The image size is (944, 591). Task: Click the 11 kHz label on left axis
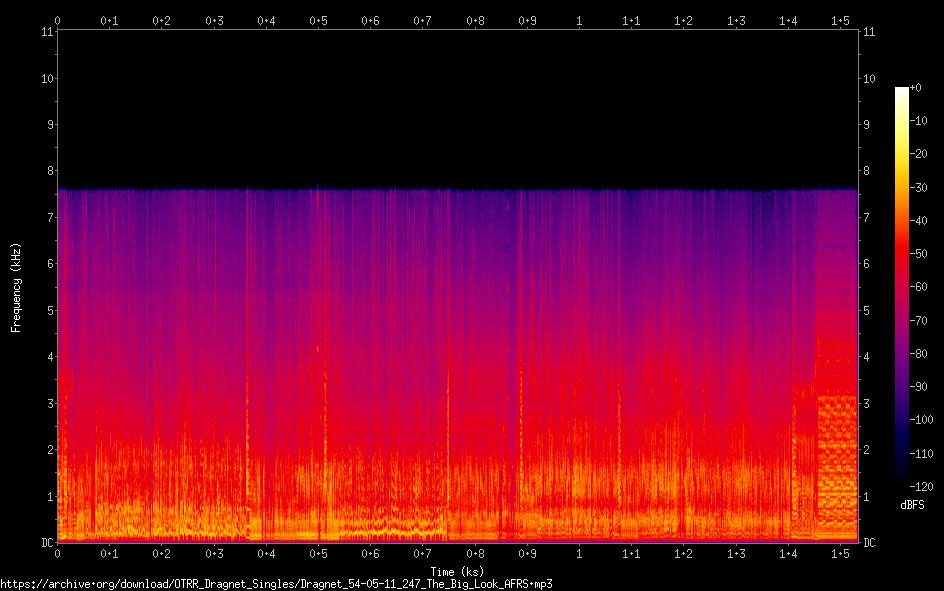coord(46,32)
